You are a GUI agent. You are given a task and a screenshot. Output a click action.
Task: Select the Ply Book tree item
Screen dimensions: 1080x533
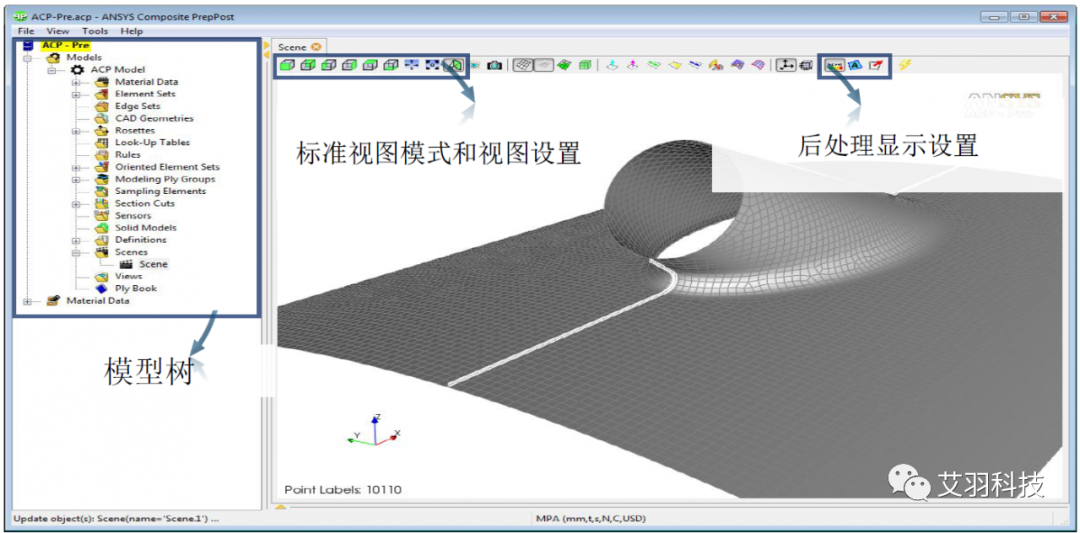pos(136,289)
